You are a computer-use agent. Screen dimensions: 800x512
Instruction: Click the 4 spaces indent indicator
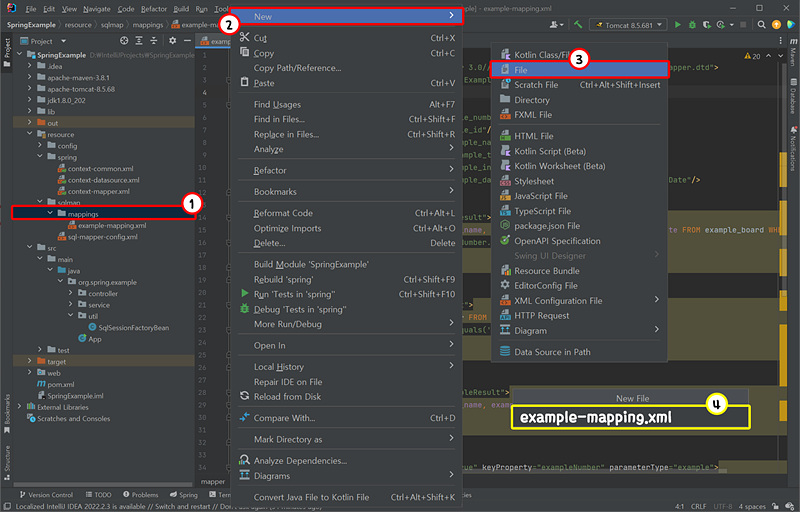(752, 506)
